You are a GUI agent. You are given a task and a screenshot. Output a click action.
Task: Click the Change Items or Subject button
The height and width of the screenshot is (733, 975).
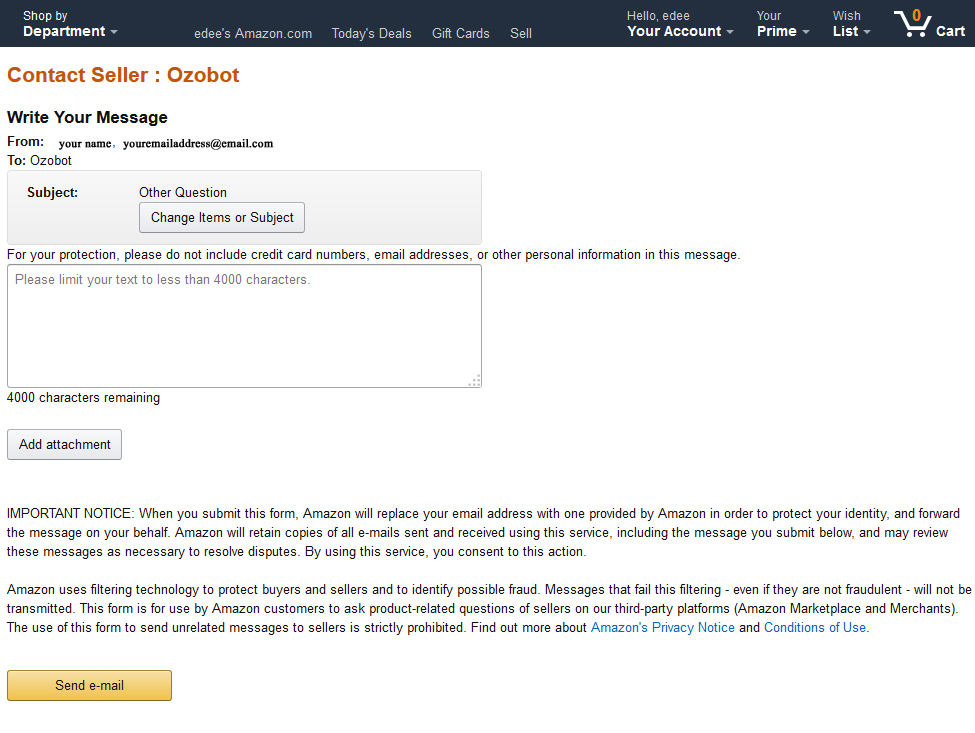click(x=222, y=218)
